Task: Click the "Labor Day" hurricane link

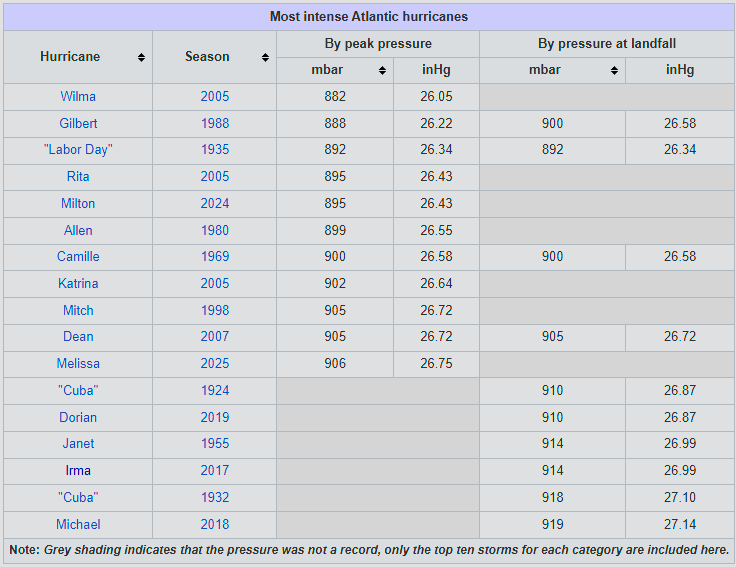Action: tap(78, 150)
